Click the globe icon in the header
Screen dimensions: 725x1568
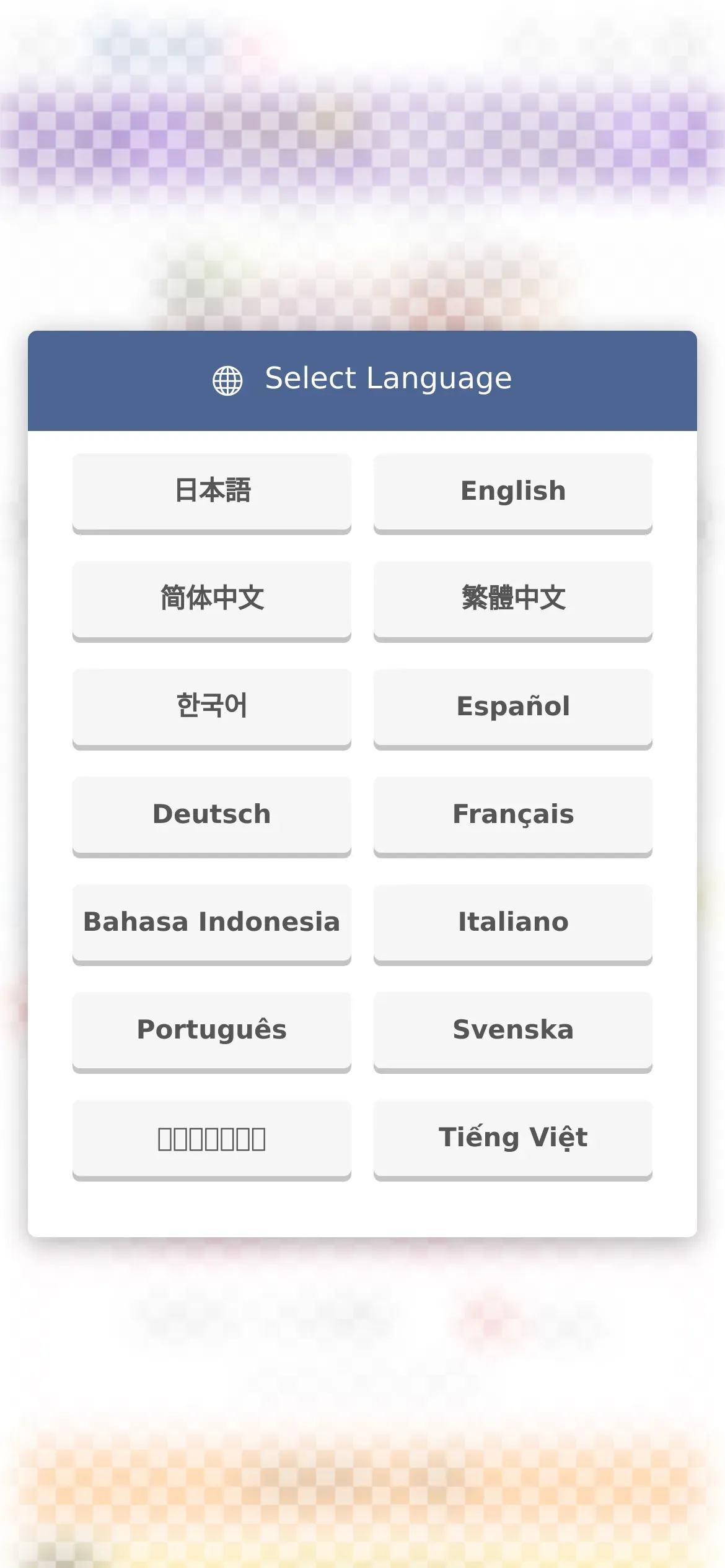click(x=227, y=380)
